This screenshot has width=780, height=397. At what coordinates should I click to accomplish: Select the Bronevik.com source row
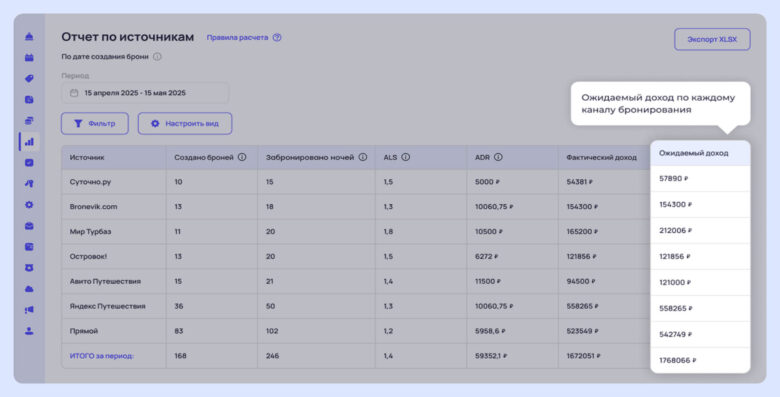[x=356, y=207]
